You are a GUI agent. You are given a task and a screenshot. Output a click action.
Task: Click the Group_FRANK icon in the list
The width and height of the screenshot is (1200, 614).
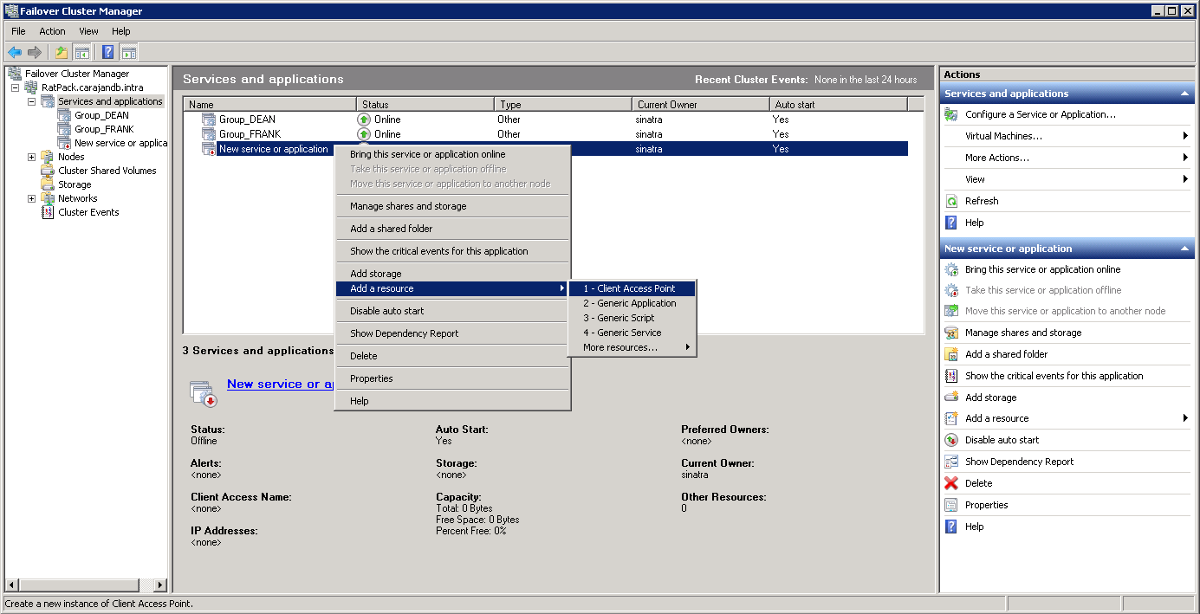click(208, 134)
